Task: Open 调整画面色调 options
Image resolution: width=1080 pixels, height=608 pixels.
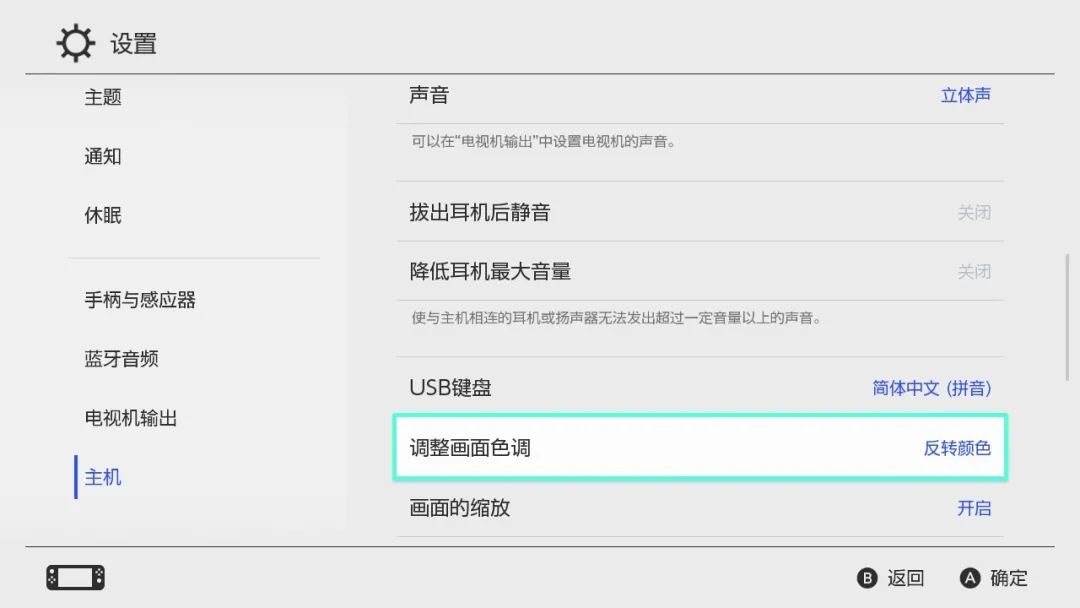Action: click(700, 448)
